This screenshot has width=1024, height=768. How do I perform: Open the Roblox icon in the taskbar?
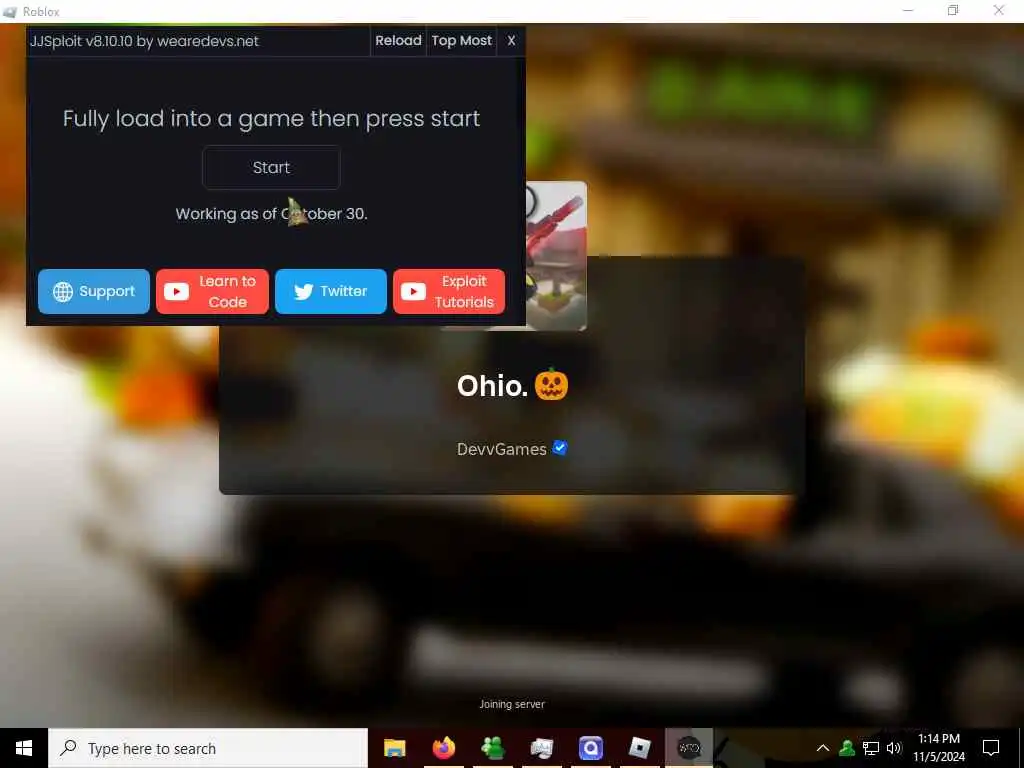[x=639, y=748]
